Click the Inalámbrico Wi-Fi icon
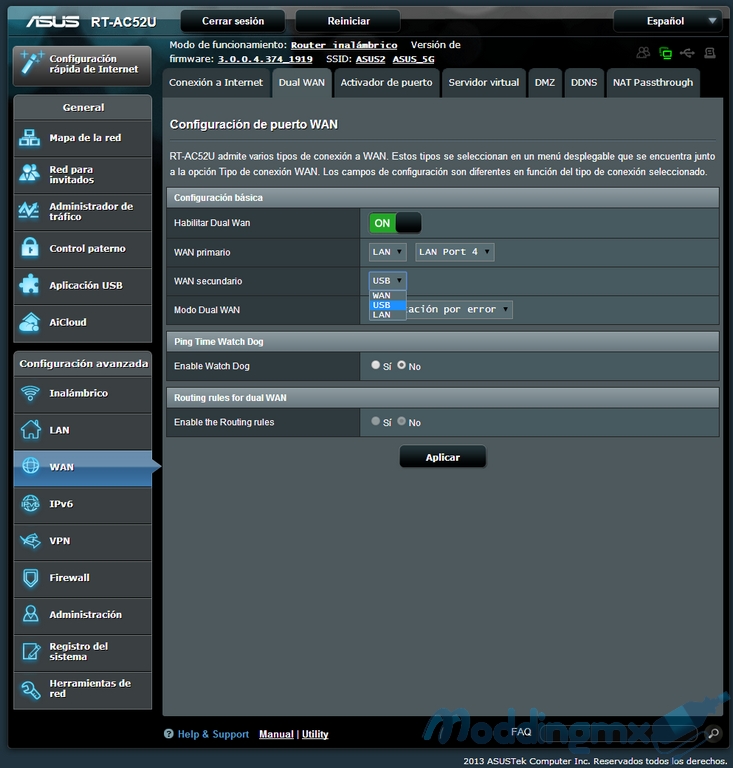 (x=30, y=393)
